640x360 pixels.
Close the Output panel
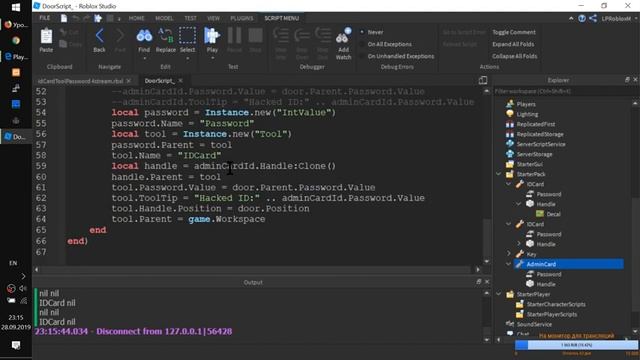tap(487, 282)
